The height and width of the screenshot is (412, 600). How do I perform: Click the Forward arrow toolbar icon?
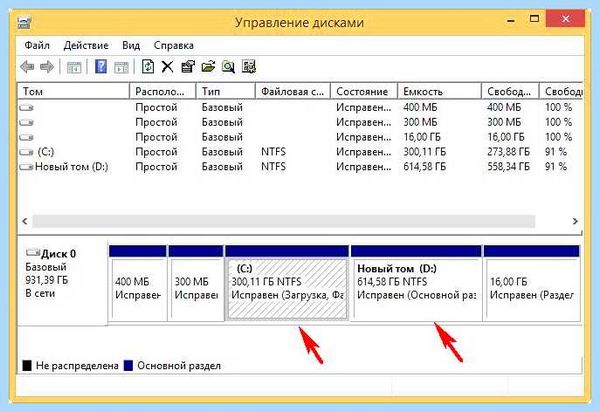pyautogui.click(x=47, y=67)
